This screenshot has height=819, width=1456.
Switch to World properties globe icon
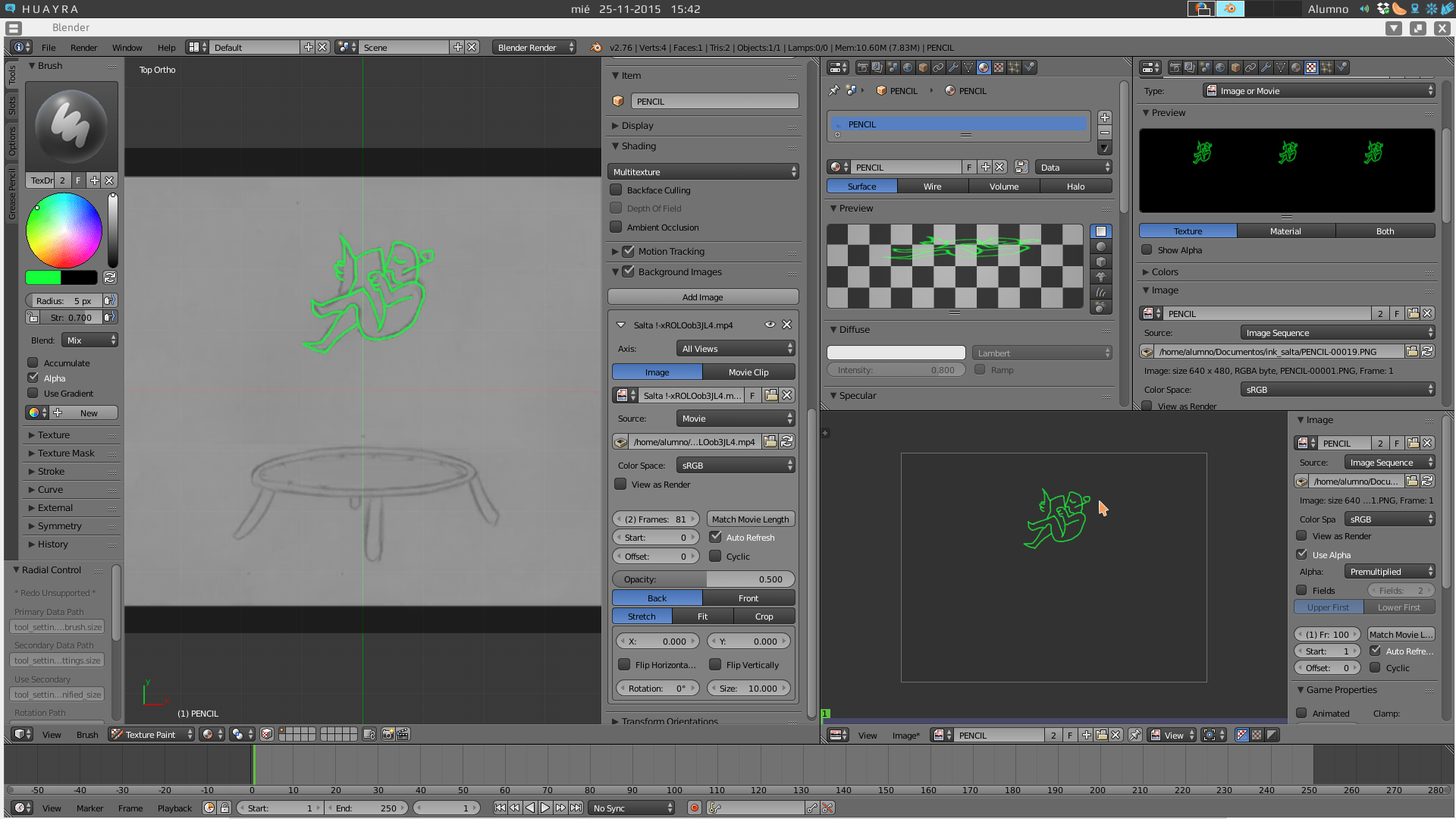[1220, 67]
